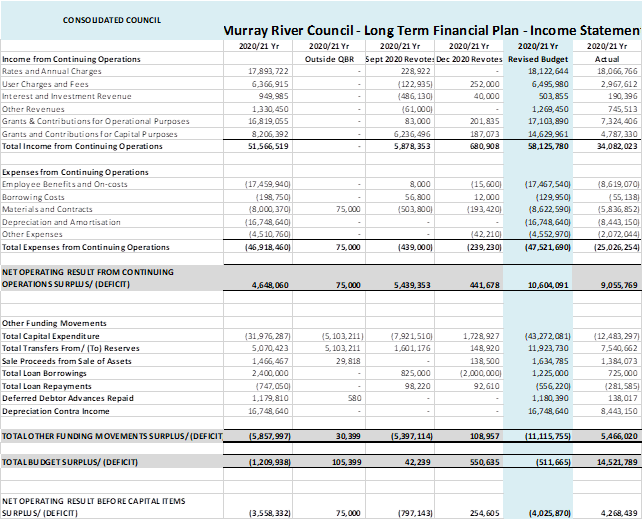This screenshot has width=643, height=520.
Task: Select total expenses revised budget (47,521,690)
Action: pyautogui.click(x=544, y=246)
